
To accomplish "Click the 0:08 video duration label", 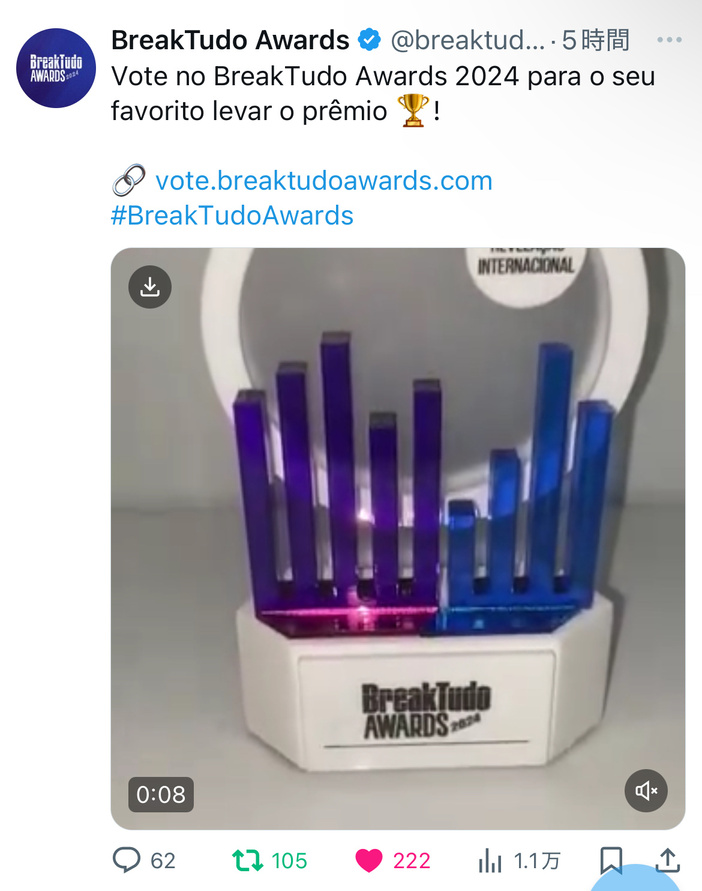I will [161, 794].
